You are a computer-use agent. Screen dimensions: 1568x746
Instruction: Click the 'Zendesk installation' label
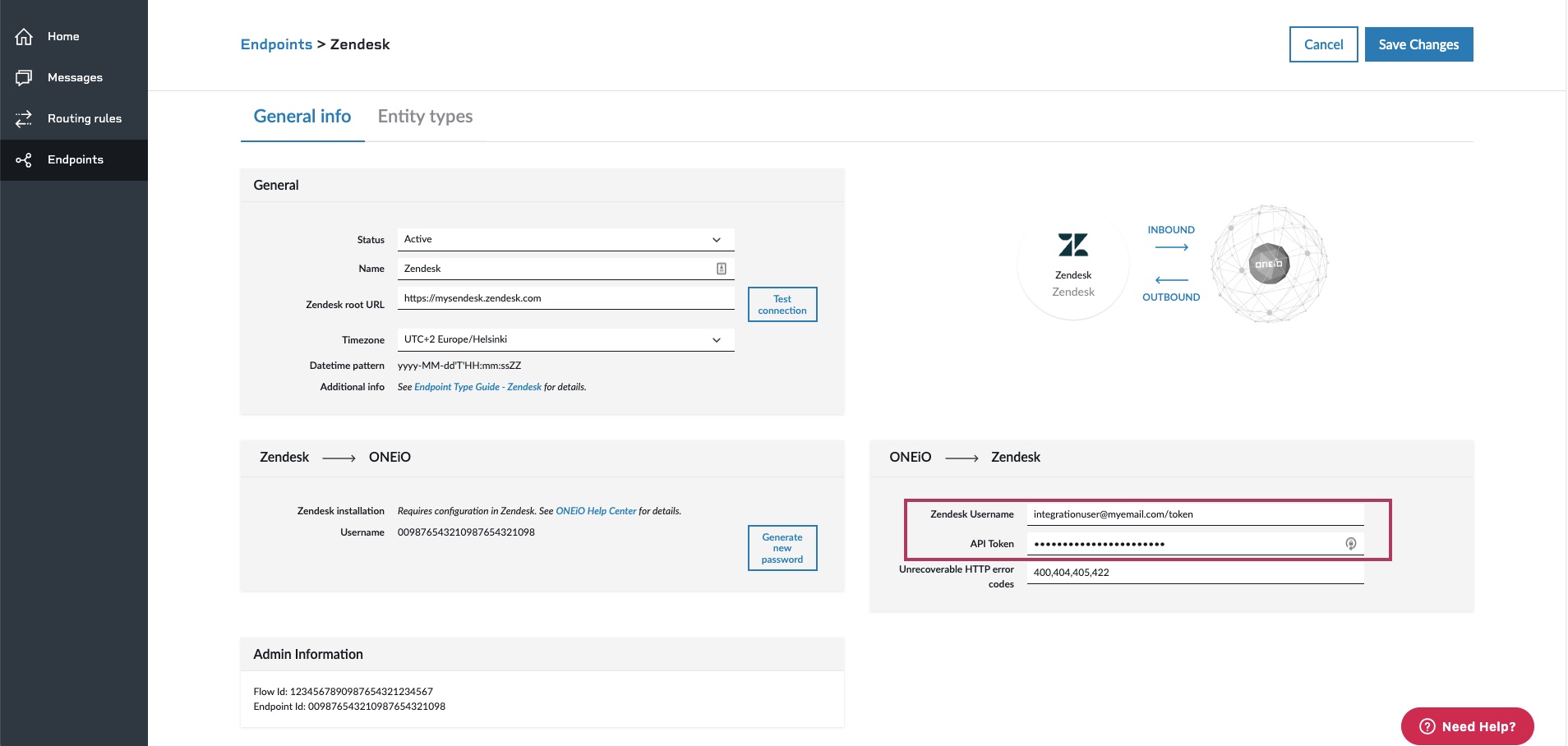pyautogui.click(x=340, y=511)
